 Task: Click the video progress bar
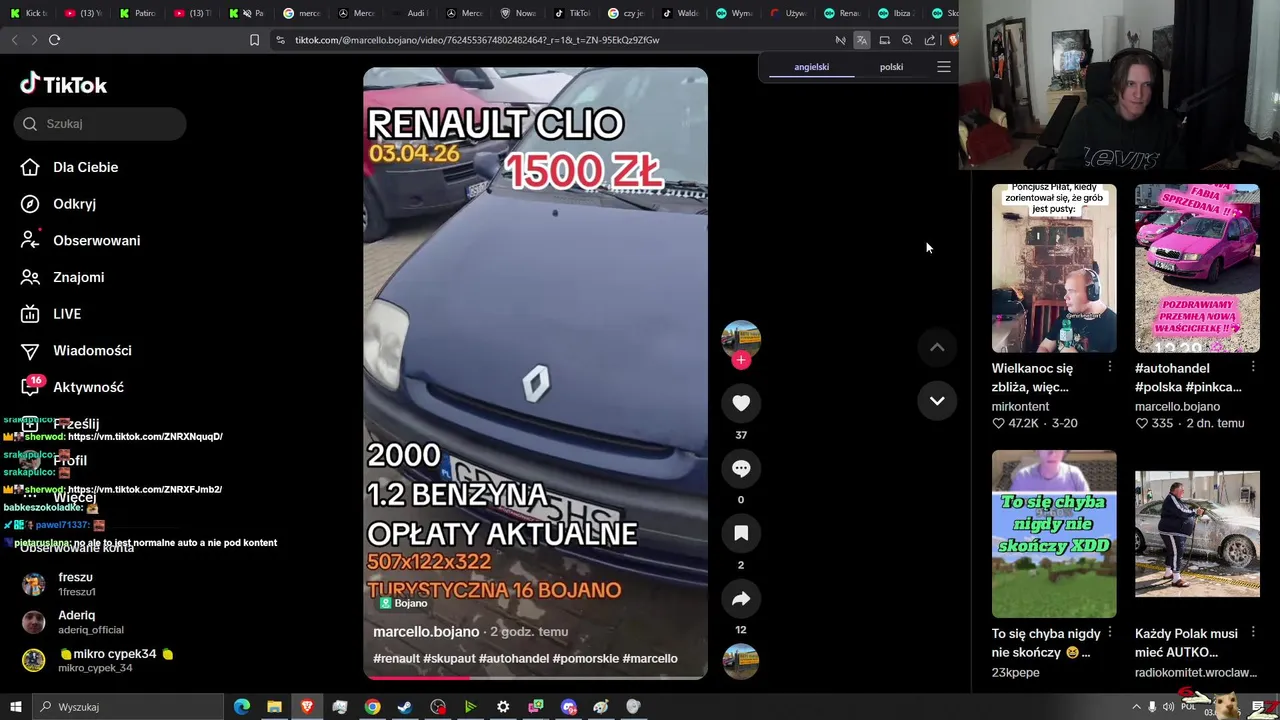[x=535, y=677]
